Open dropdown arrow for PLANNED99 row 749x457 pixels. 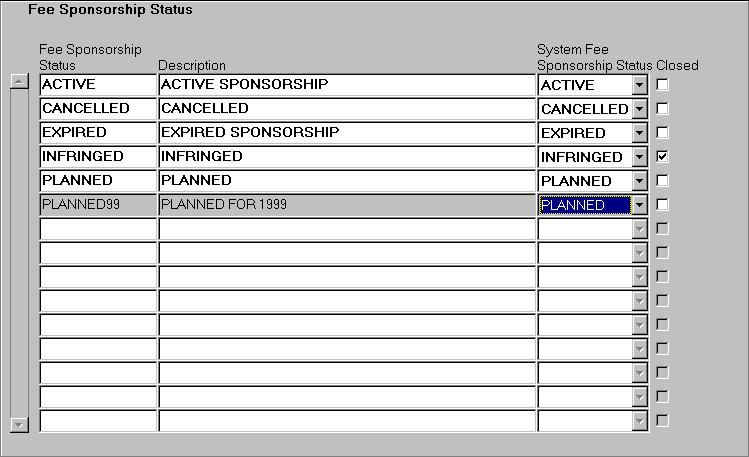pos(640,205)
